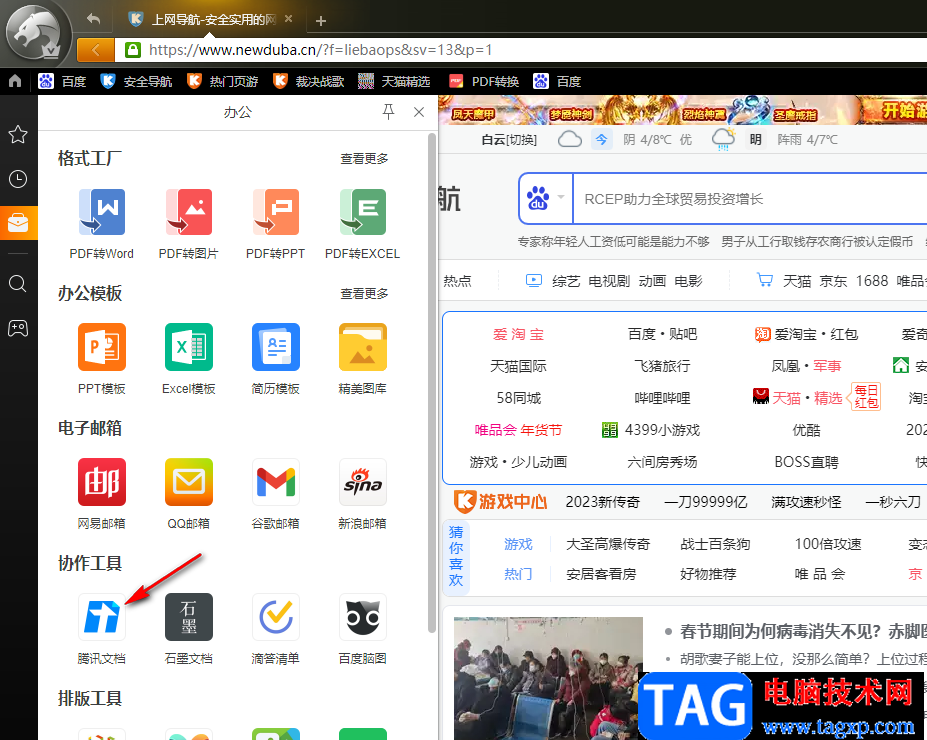Open favorites star in sidebar
Screen dimensions: 927x740
coord(18,134)
